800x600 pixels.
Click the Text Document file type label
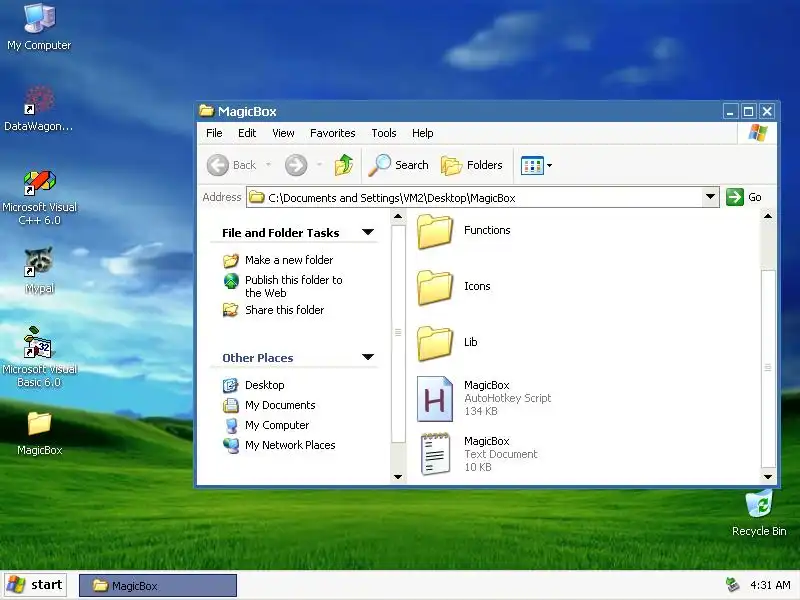[501, 454]
